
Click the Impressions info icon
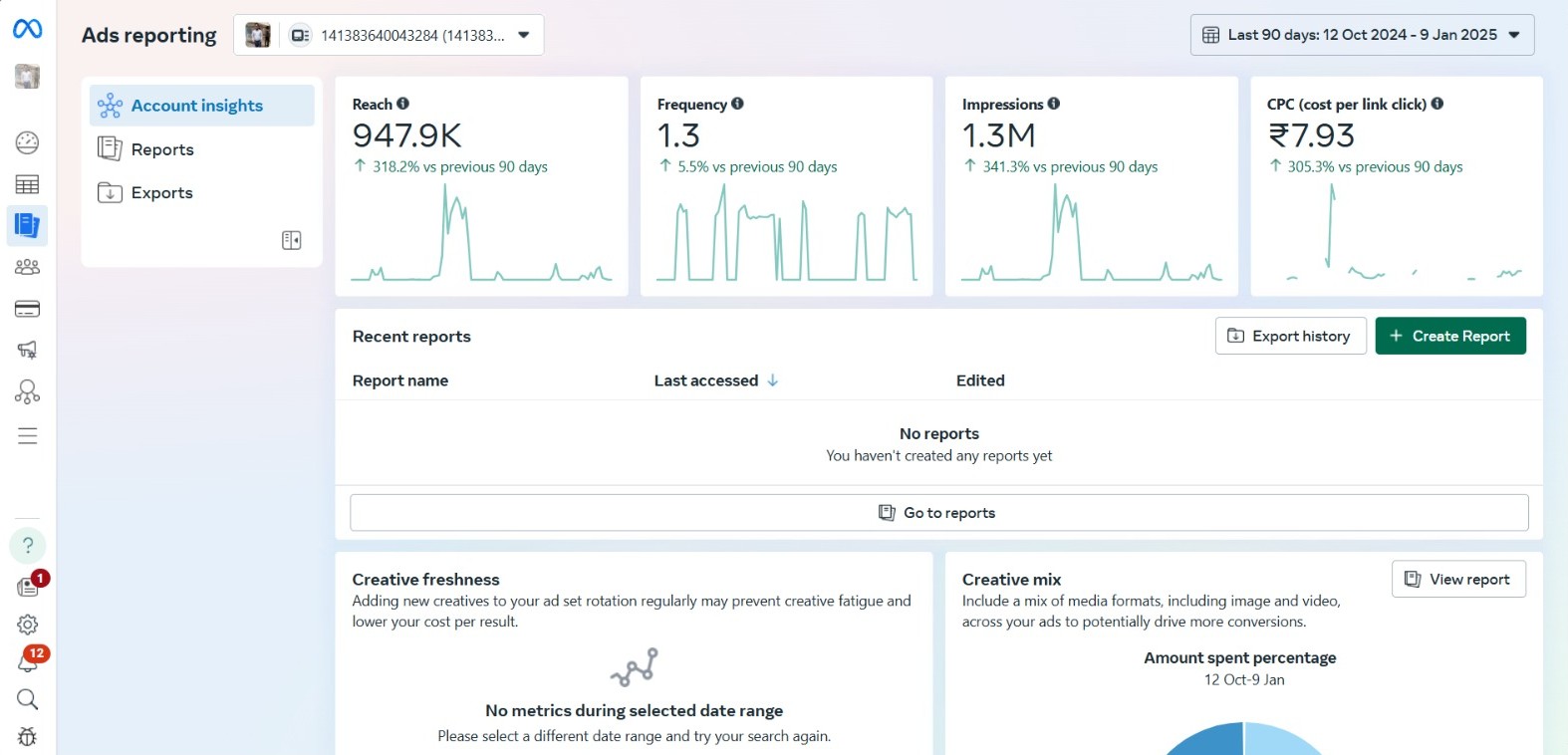coord(1054,104)
